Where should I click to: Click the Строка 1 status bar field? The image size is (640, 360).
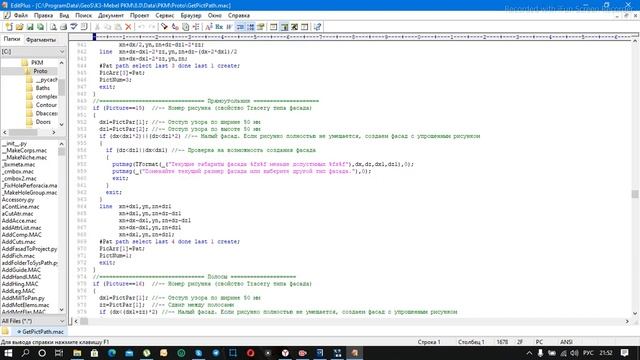tap(429, 342)
